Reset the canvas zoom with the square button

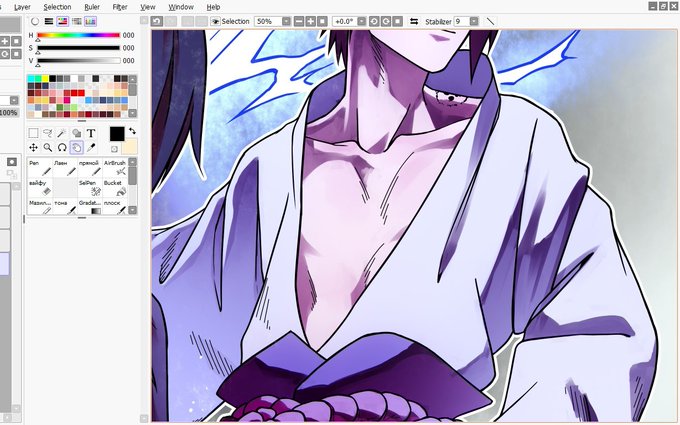tap(322, 21)
